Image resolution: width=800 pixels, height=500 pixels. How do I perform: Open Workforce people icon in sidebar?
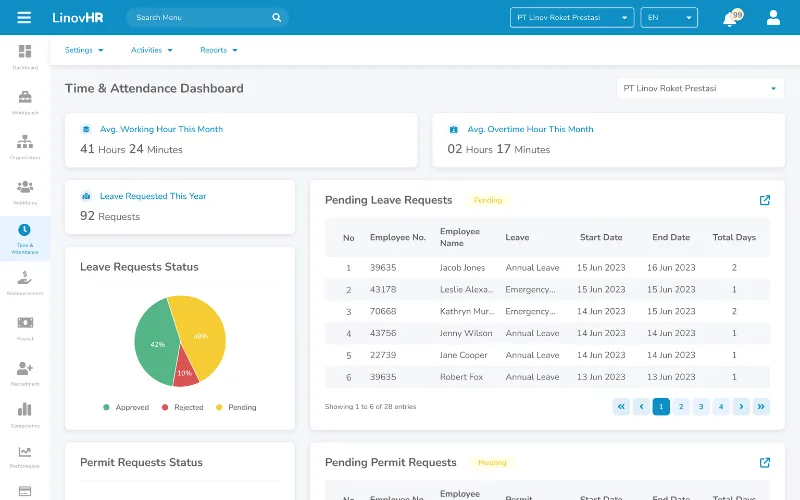click(25, 192)
